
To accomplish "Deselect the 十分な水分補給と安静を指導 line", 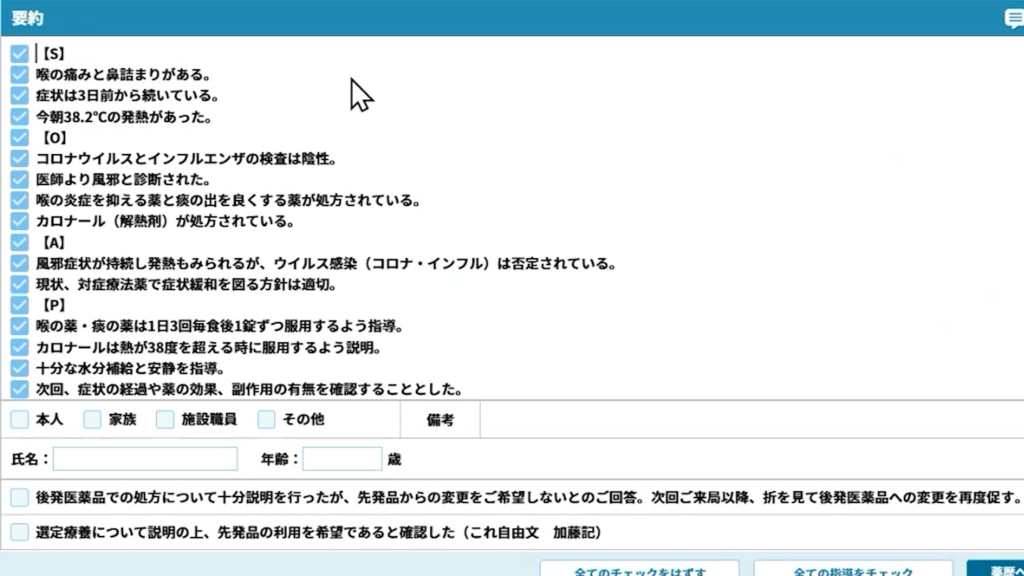I will tap(19, 368).
